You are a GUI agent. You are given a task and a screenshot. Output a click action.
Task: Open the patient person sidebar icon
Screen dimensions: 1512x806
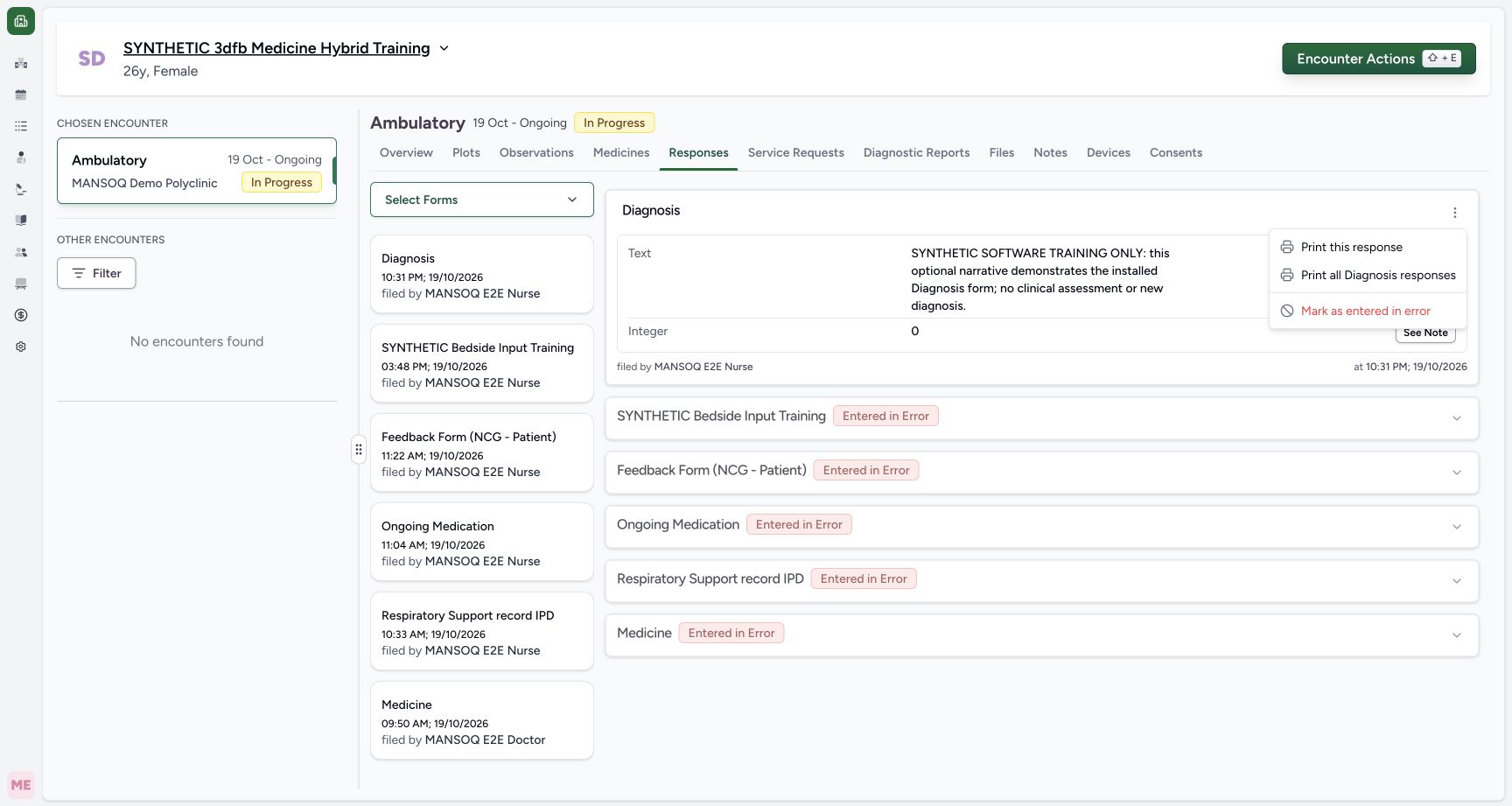[x=21, y=158]
